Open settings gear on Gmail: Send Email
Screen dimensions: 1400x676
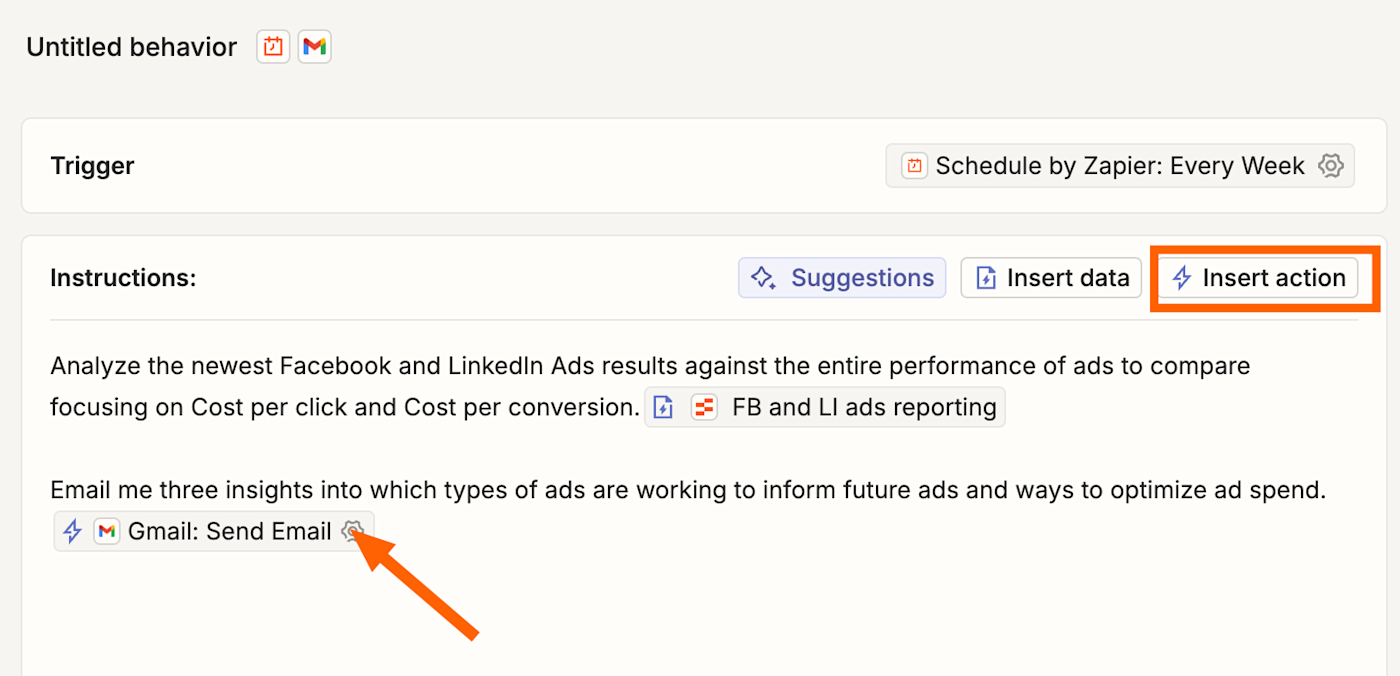point(352,531)
